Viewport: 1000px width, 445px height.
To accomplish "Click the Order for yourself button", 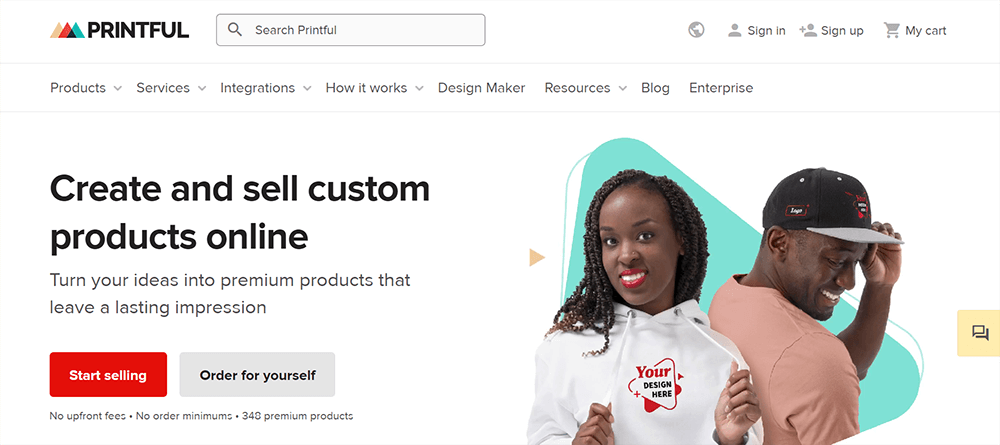I will pyautogui.click(x=257, y=375).
